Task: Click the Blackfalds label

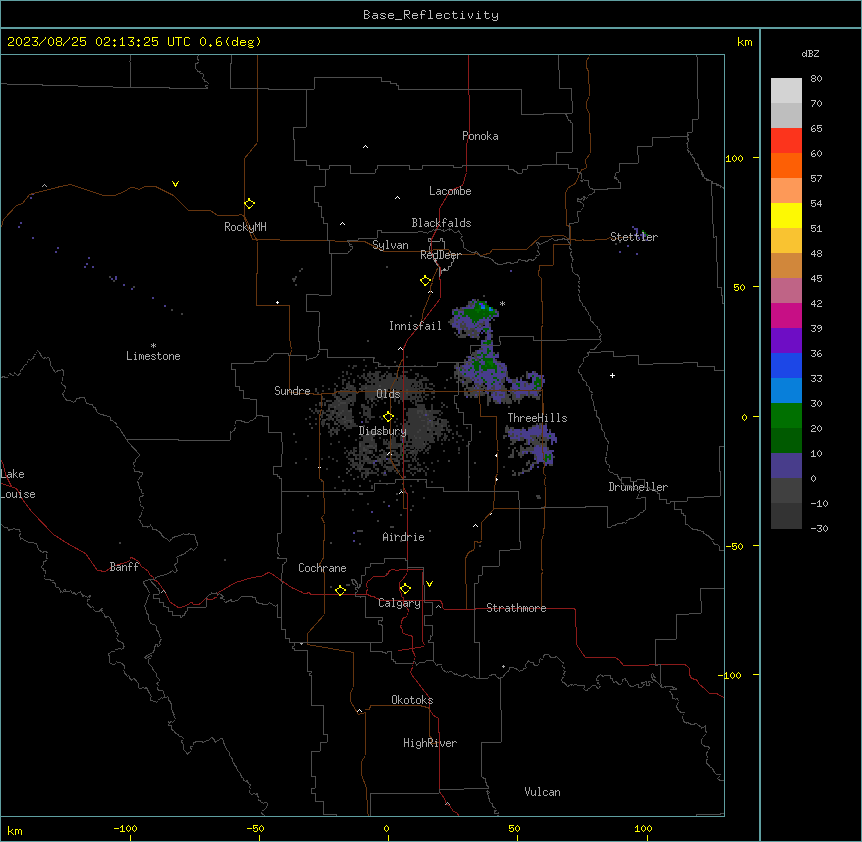Action: click(441, 223)
